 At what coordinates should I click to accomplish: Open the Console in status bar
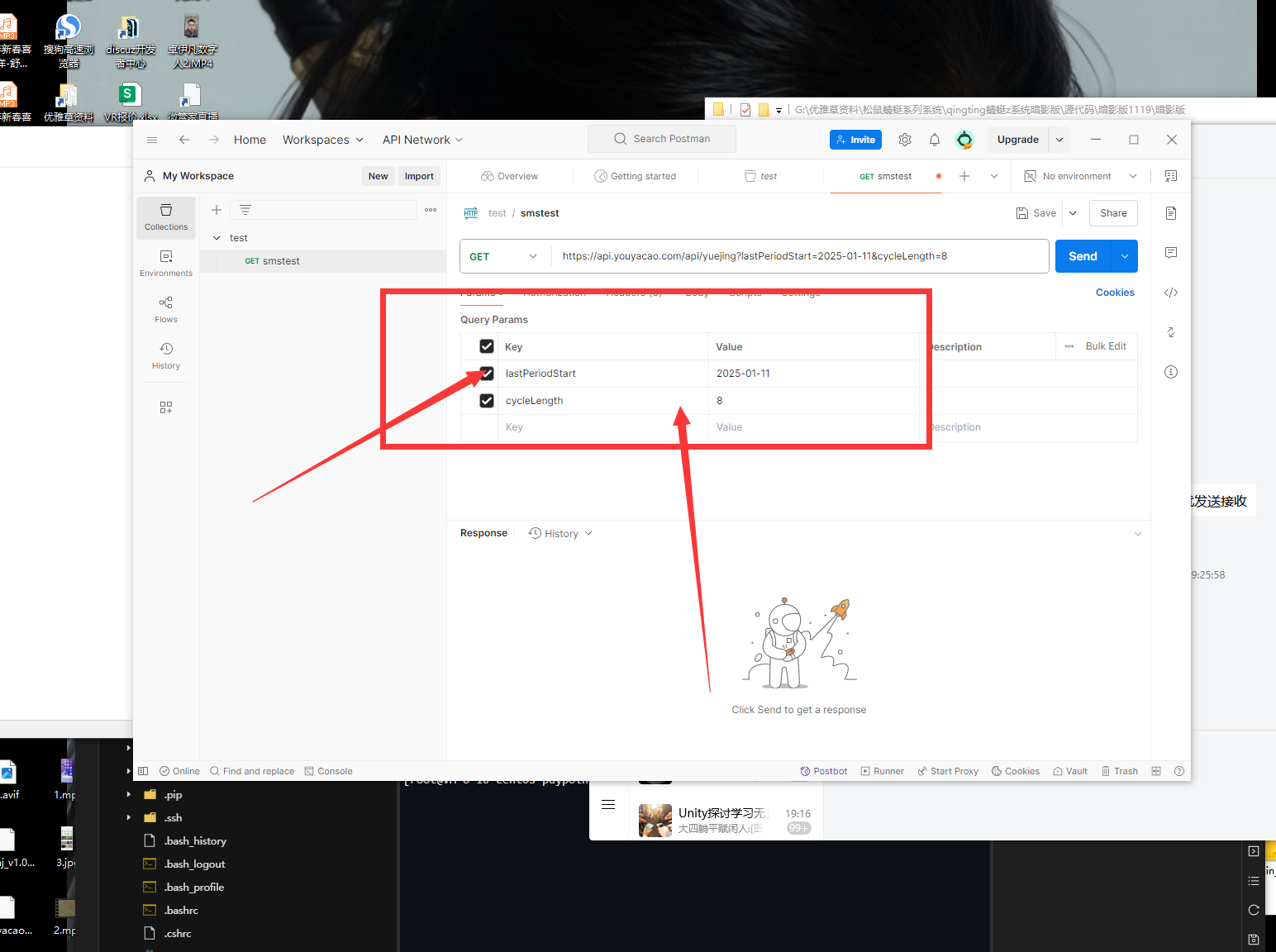328,771
